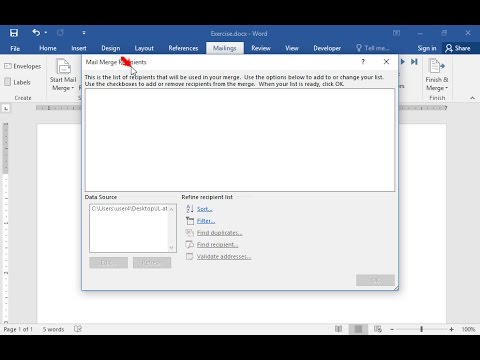
Task: Click the 100% zoom level
Action: pos(468,329)
